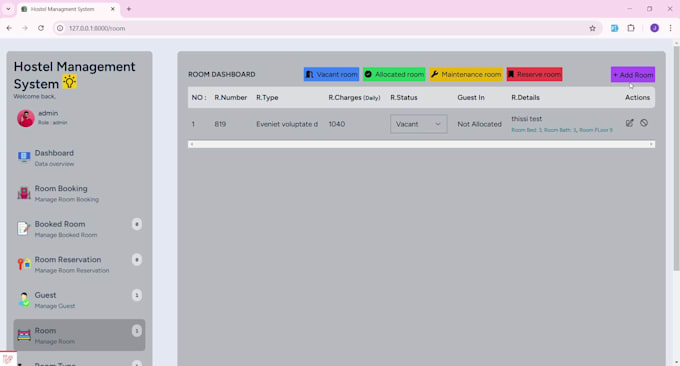Viewport: 680px width, 366px height.
Task: Click the R.Charges column header
Action: pos(354,98)
